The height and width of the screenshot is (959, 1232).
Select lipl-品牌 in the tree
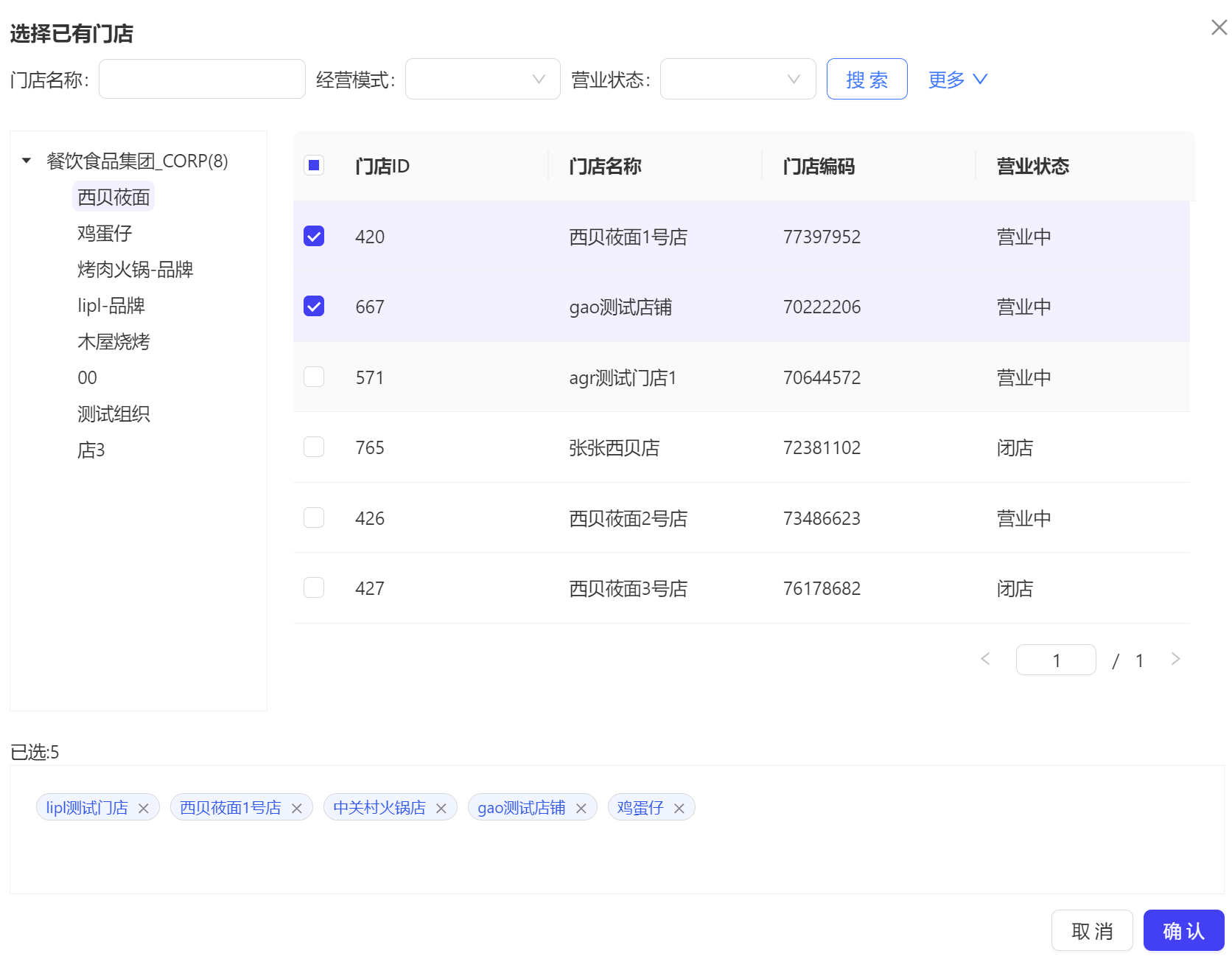[111, 305]
